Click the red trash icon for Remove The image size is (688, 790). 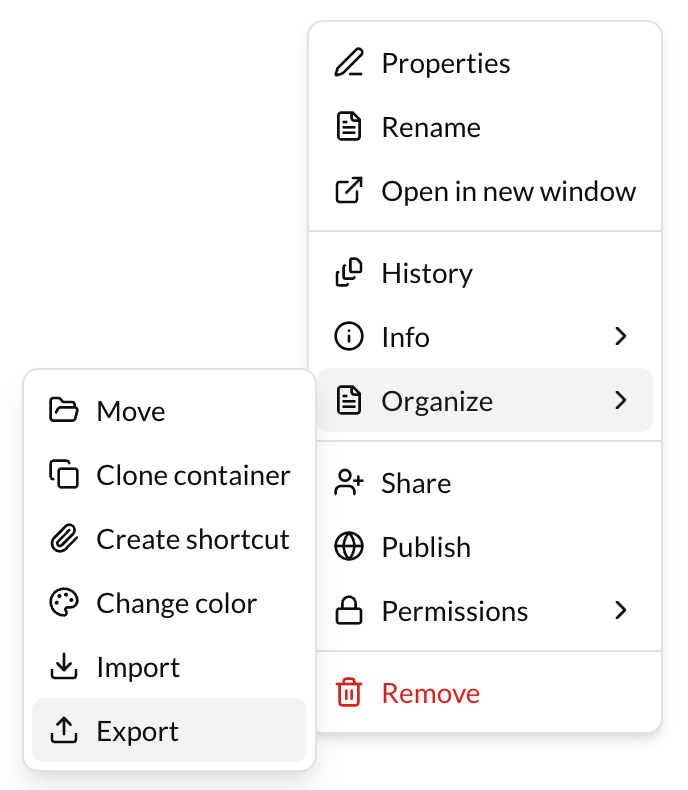coord(348,694)
